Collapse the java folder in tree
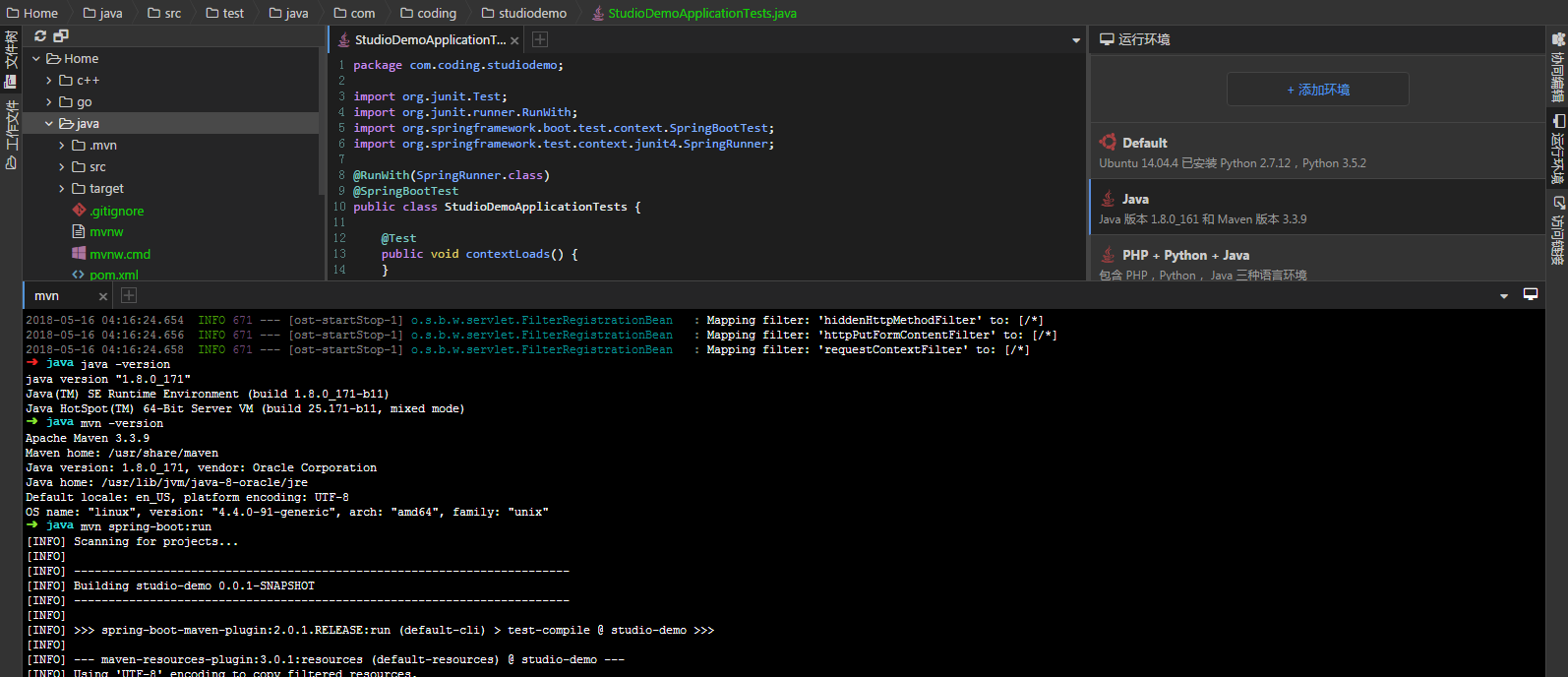This screenshot has width=1568, height=677. (x=49, y=124)
